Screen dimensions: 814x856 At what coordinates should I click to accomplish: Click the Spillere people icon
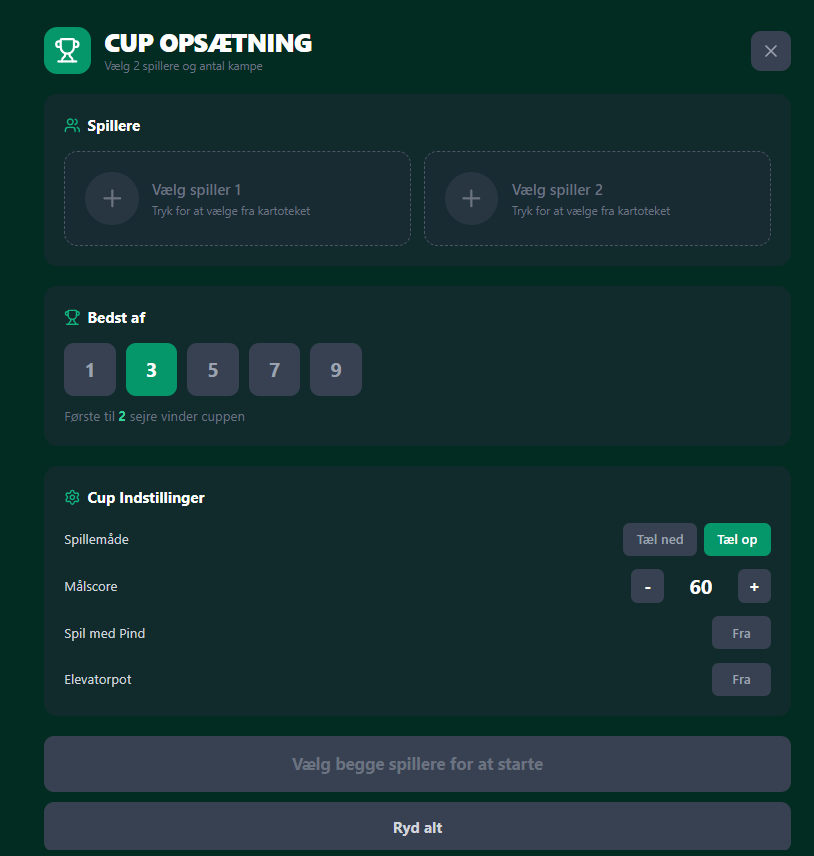click(x=72, y=126)
